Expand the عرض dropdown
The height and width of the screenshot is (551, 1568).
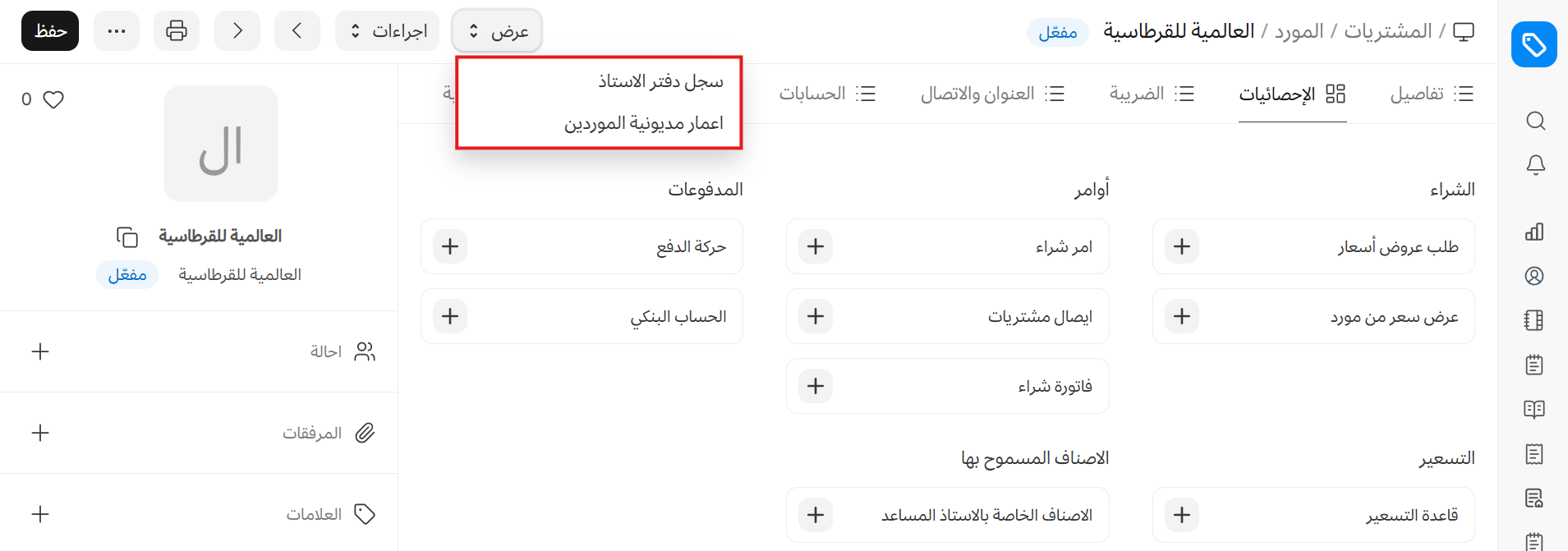[497, 31]
